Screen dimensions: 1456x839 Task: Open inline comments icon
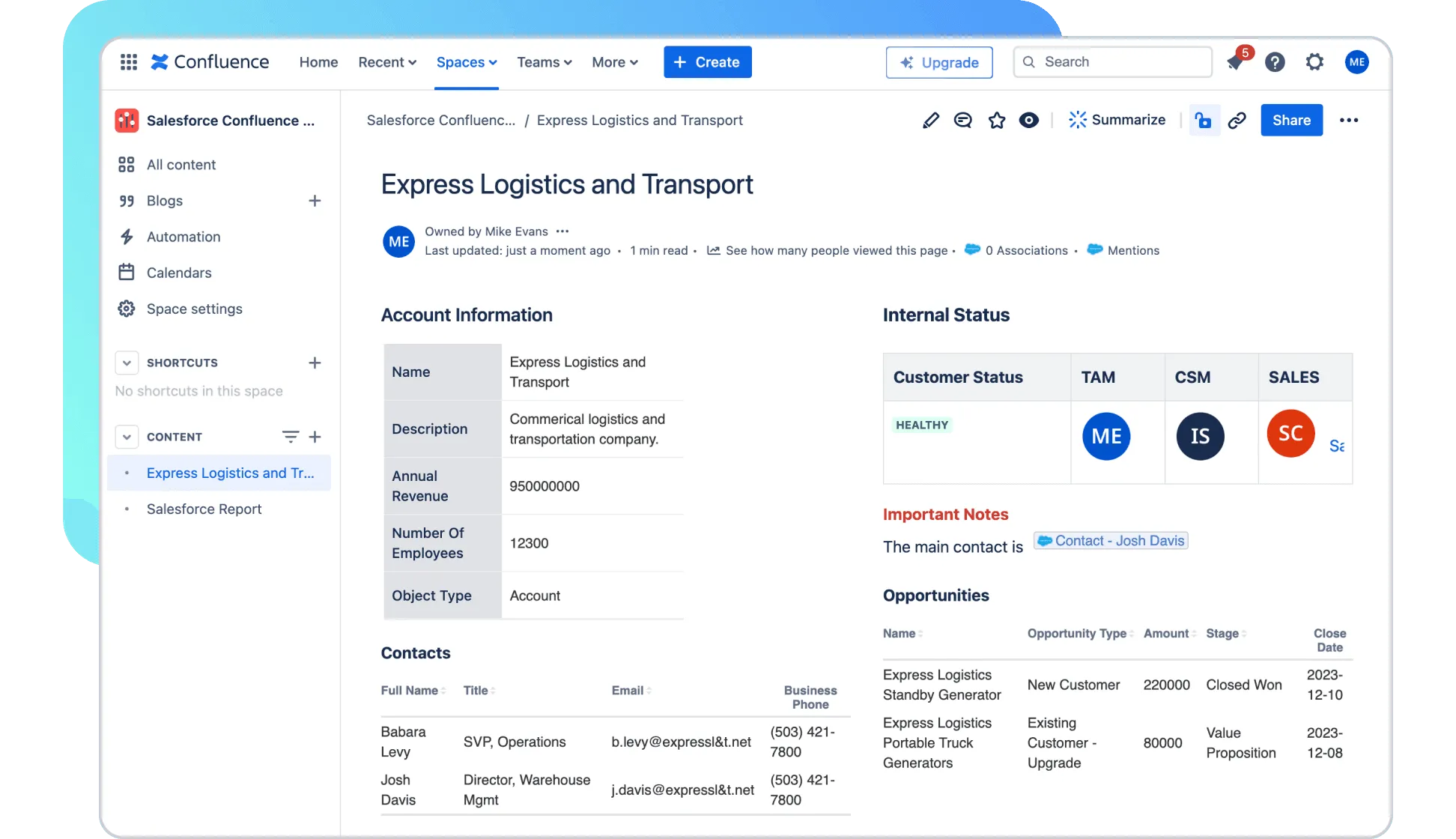coord(963,120)
